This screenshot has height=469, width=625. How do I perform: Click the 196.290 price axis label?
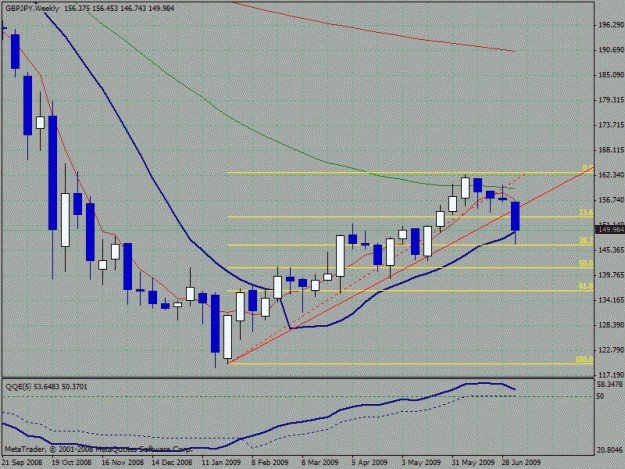[x=611, y=25]
